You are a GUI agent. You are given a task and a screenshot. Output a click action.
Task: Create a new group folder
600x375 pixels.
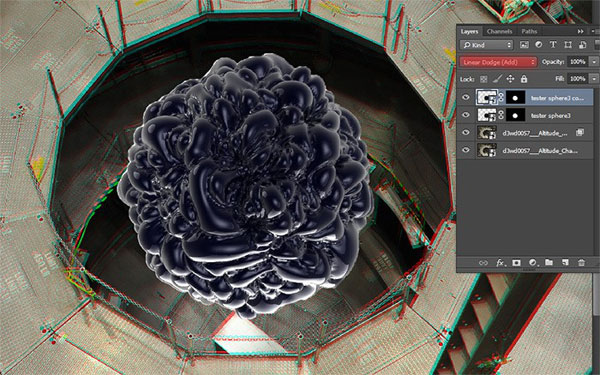(549, 262)
